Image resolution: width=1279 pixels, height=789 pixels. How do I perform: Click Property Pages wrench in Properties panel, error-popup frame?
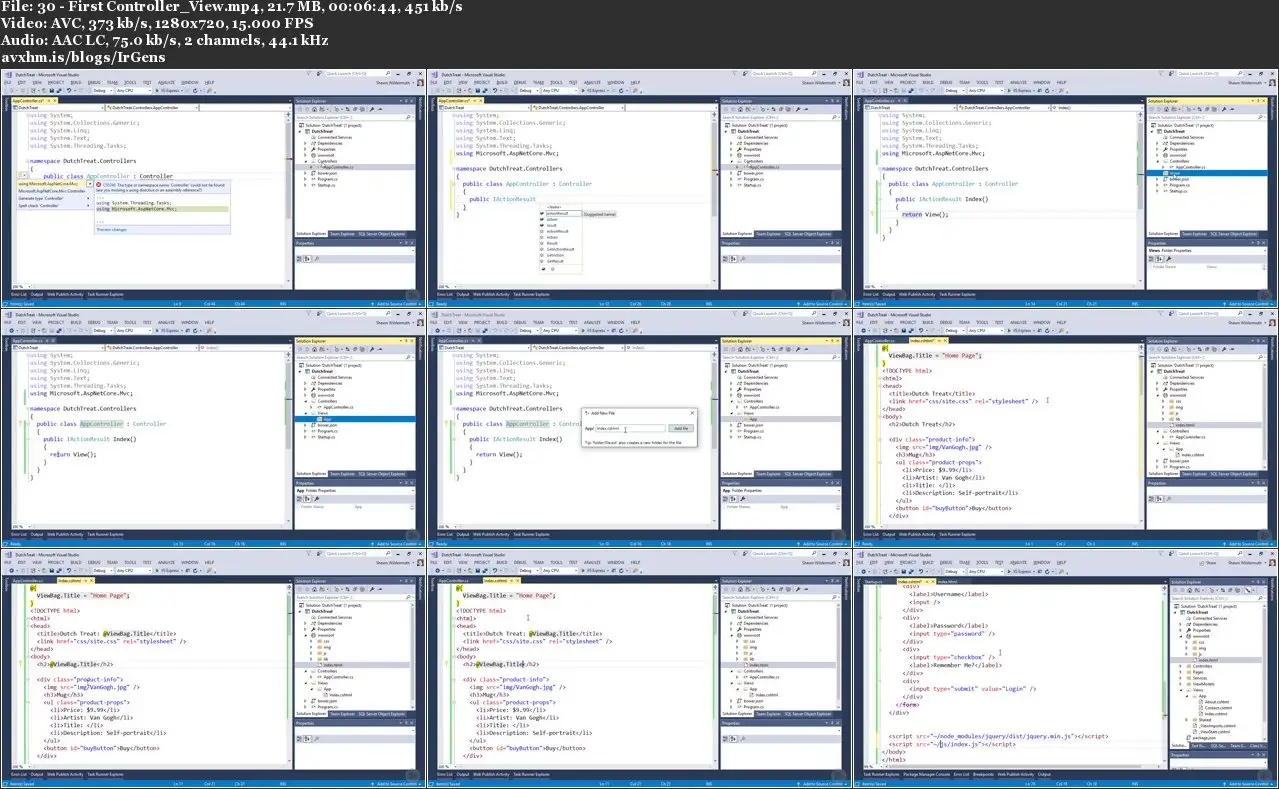tap(316, 259)
